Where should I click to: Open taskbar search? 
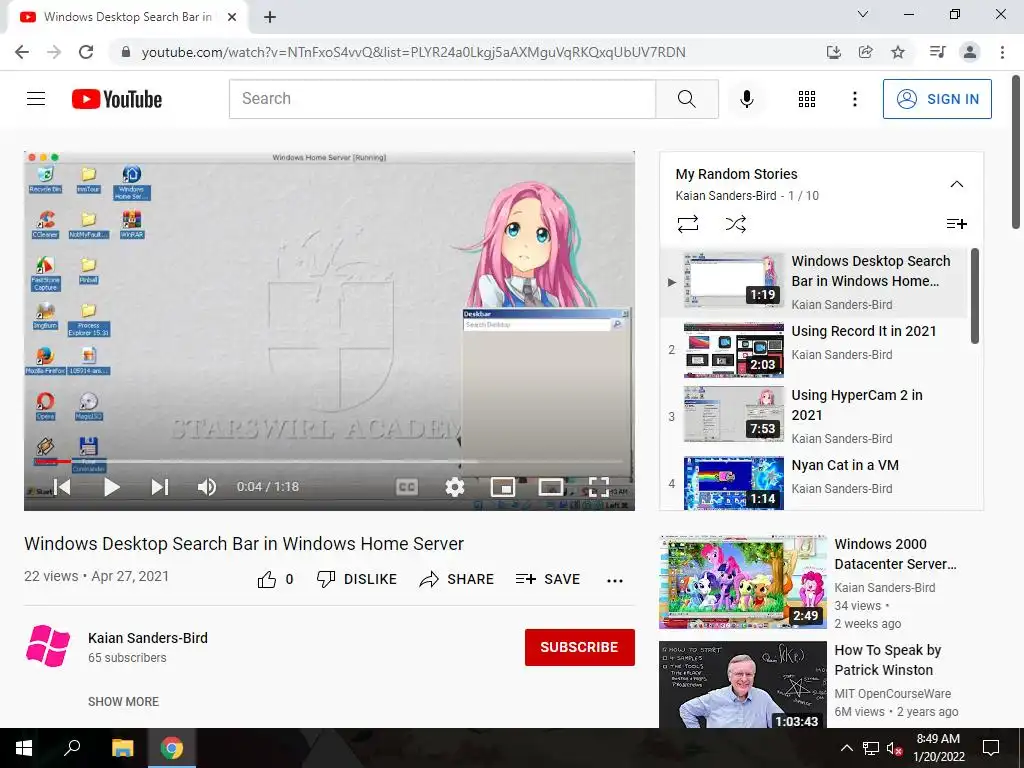point(72,748)
